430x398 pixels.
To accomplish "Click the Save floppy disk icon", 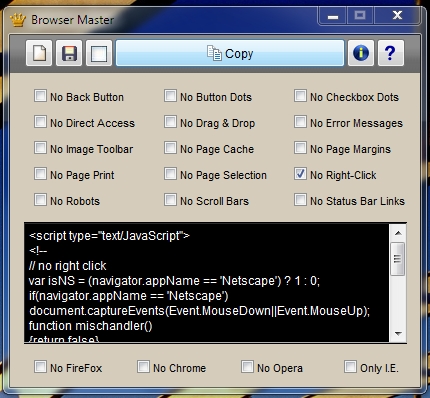I will click(69, 53).
